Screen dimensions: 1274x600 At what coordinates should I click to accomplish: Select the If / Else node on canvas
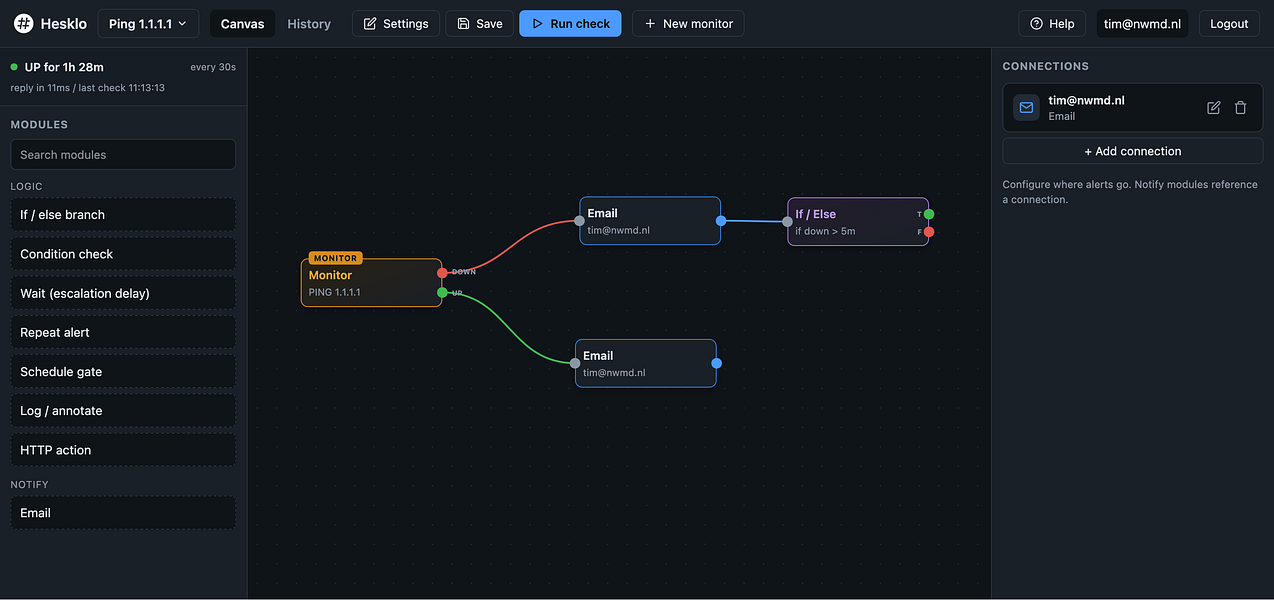858,222
